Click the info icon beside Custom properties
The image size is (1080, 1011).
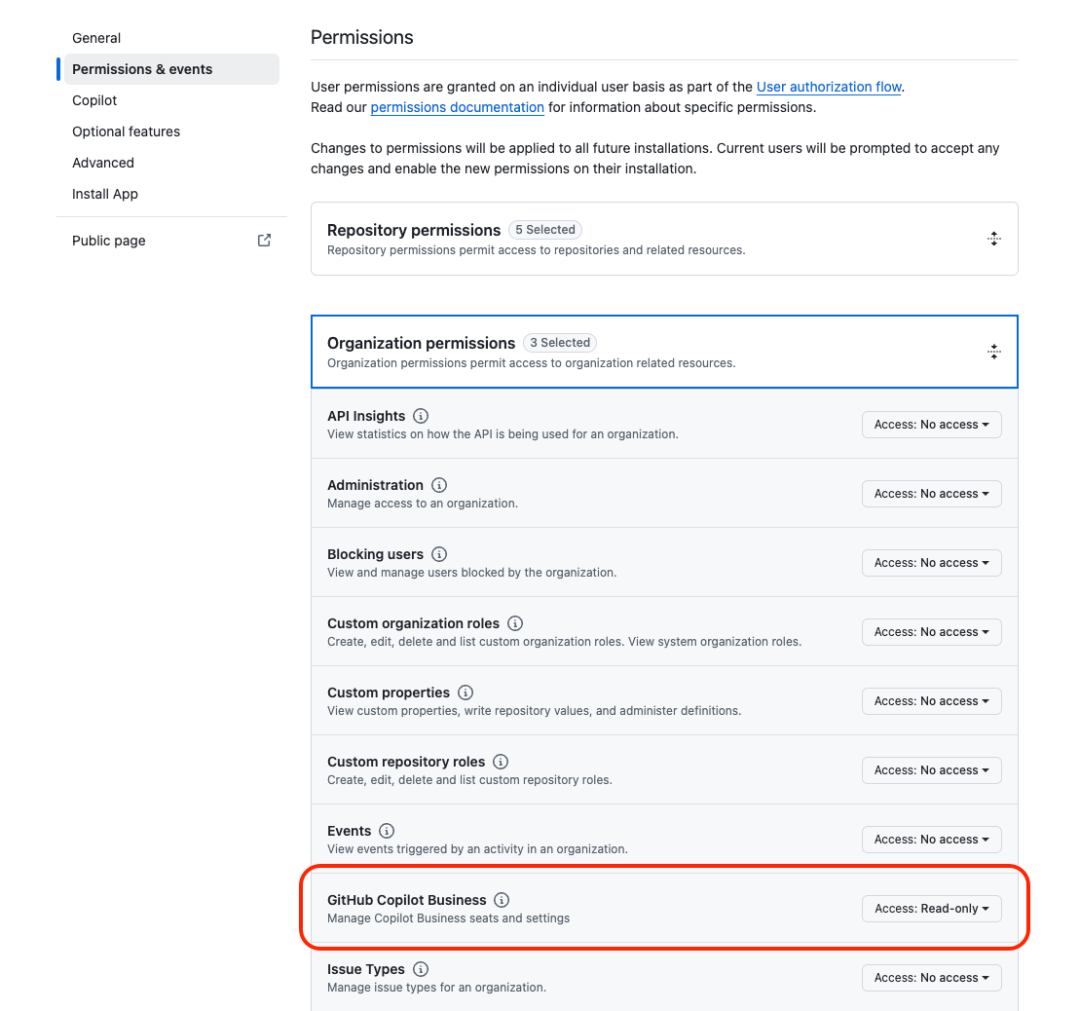465,692
